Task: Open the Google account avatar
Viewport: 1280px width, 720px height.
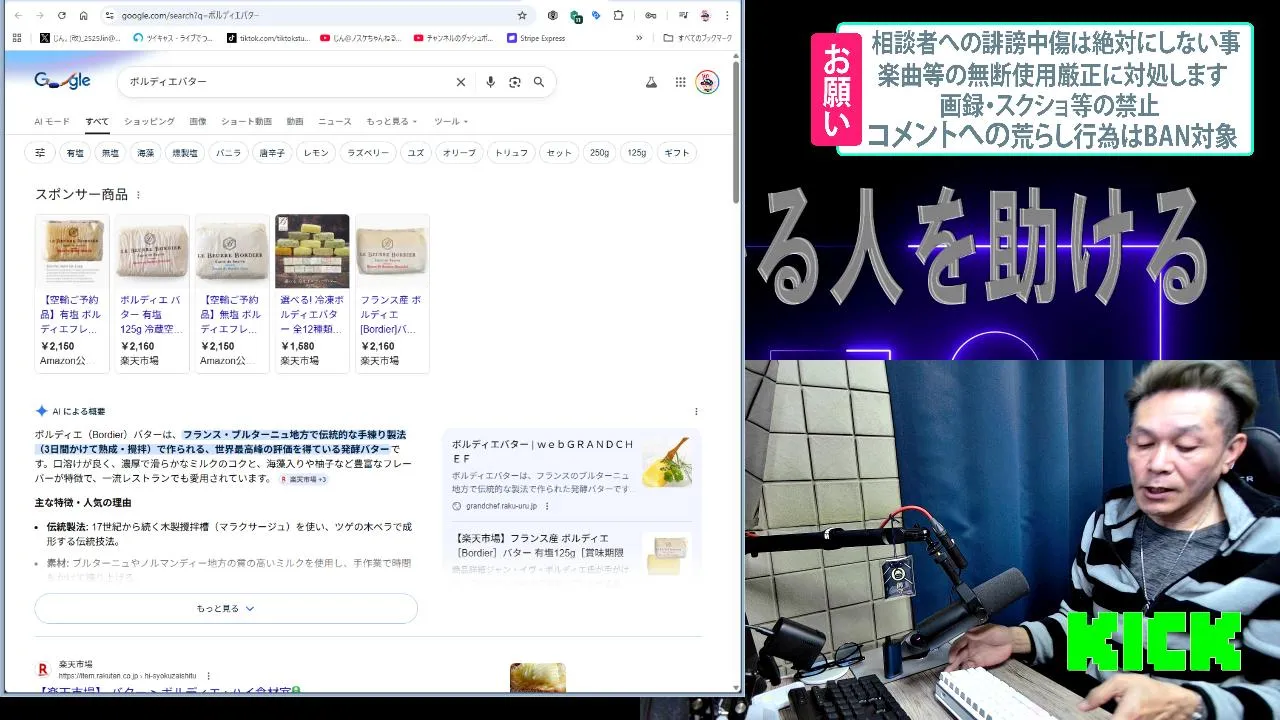Action: click(x=707, y=82)
